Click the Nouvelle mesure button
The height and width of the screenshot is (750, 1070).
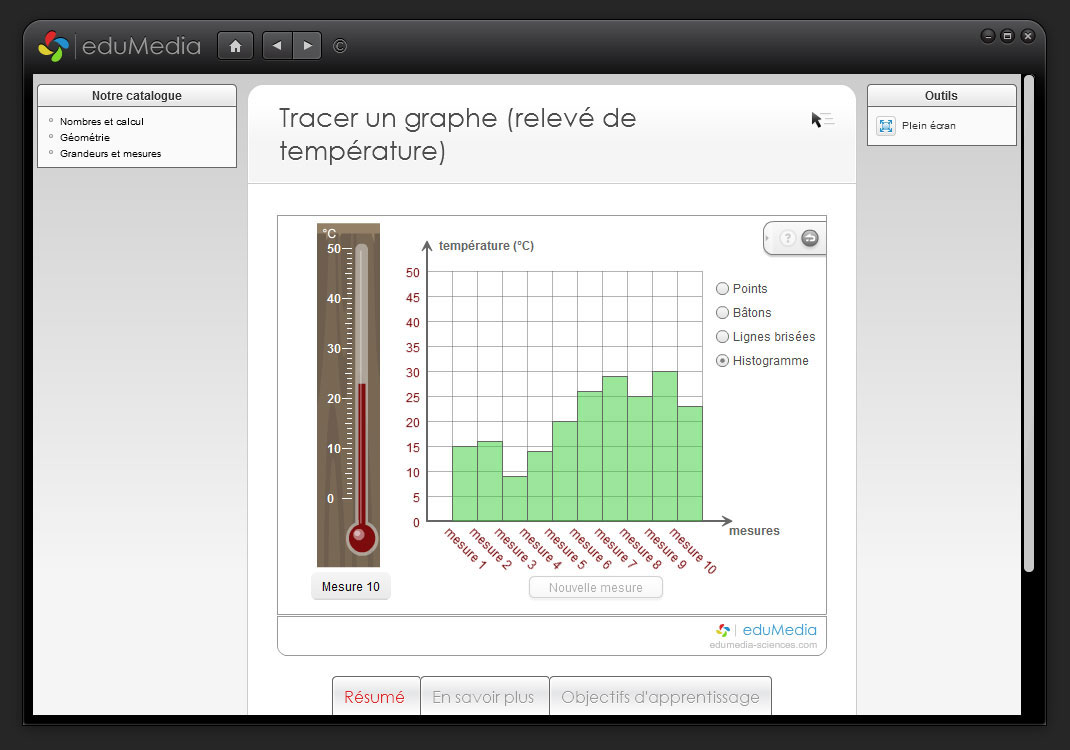click(x=595, y=587)
